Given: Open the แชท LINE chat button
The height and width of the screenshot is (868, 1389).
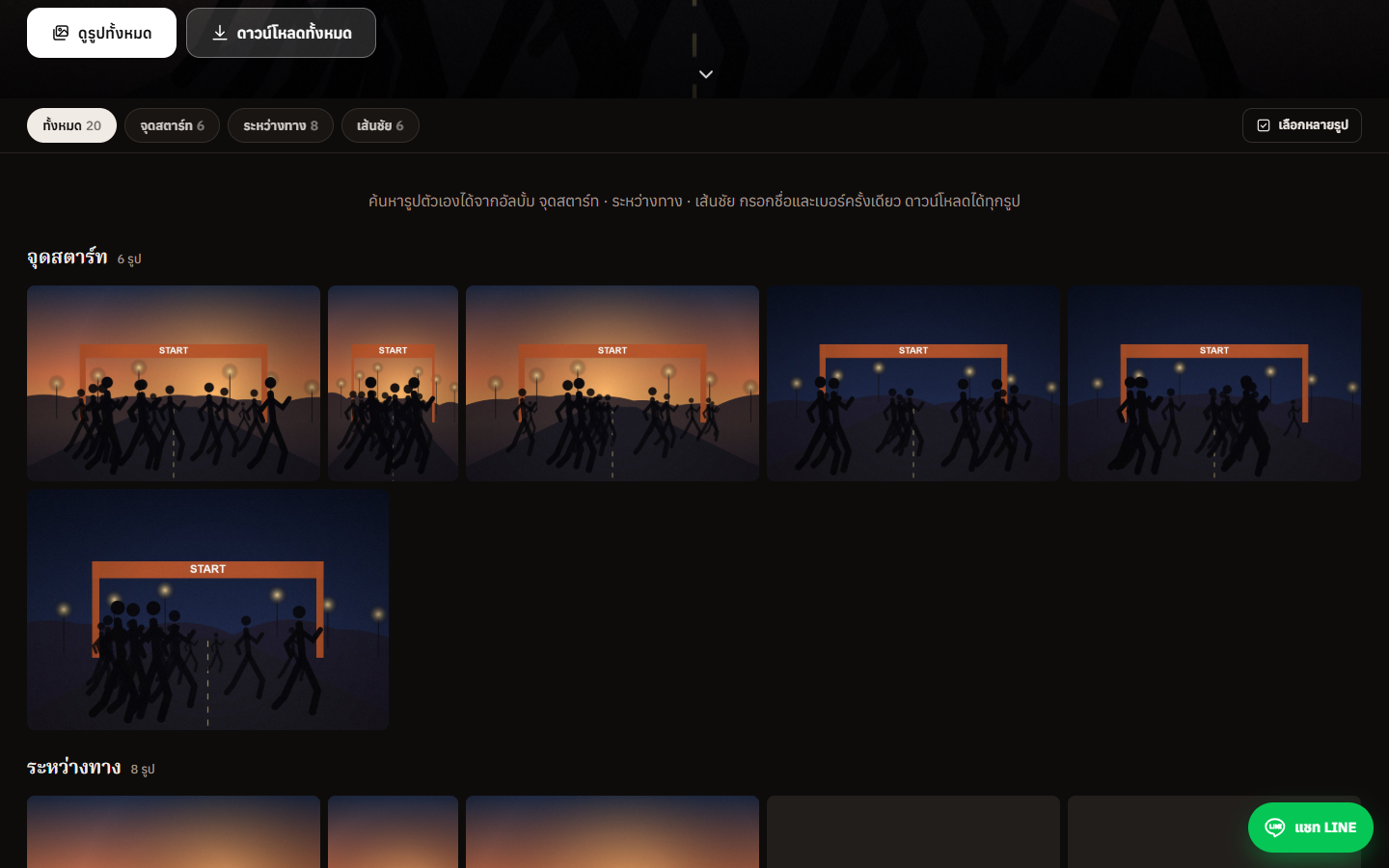Looking at the screenshot, I should pos(1311,827).
